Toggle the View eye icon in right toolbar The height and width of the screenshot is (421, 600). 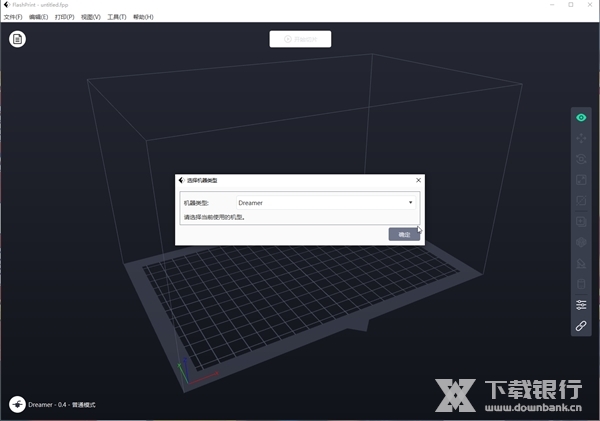pyautogui.click(x=581, y=117)
